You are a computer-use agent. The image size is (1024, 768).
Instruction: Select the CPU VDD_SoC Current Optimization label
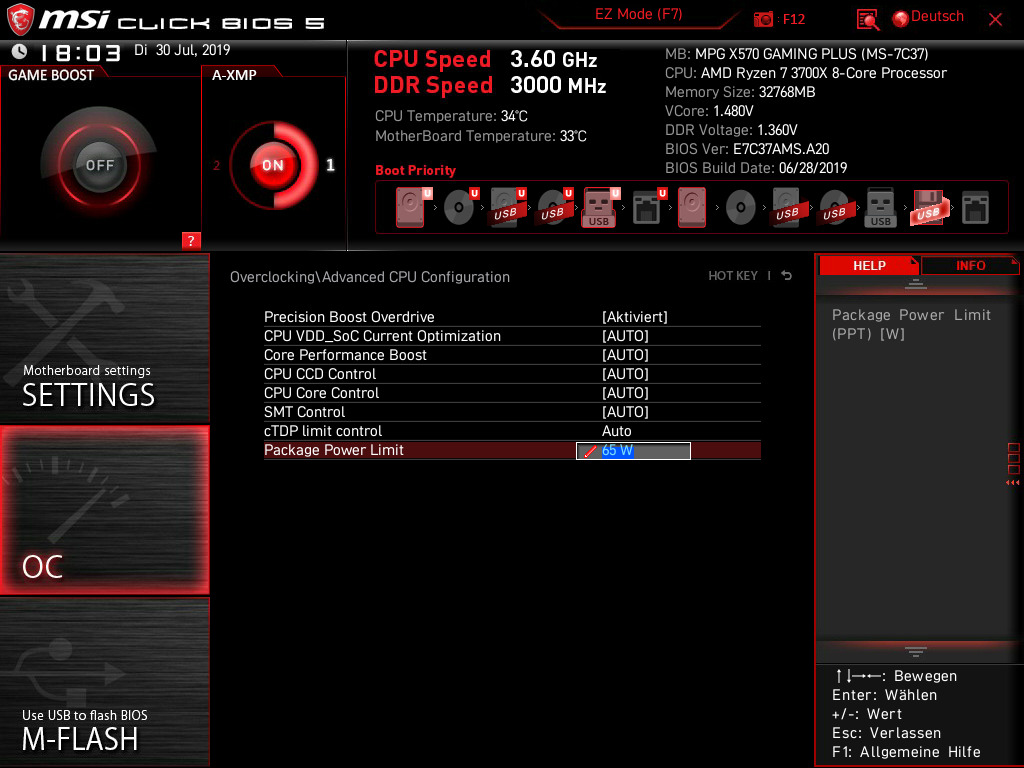pyautogui.click(x=382, y=336)
